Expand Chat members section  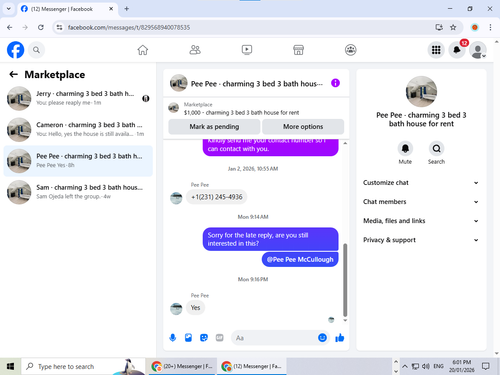coord(421,202)
